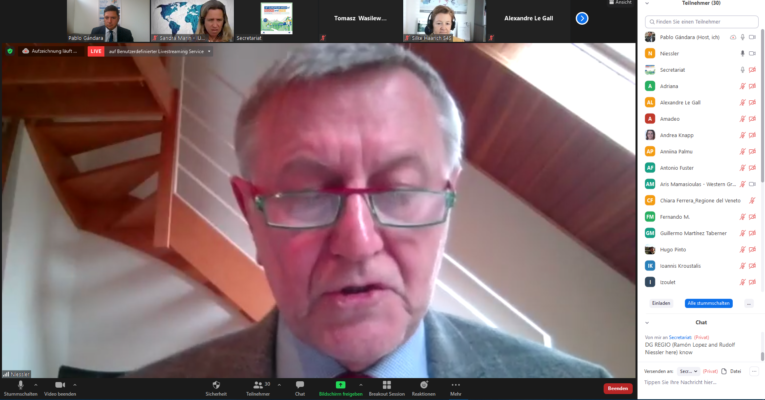Click Niessler's orange N avatar

650,53
